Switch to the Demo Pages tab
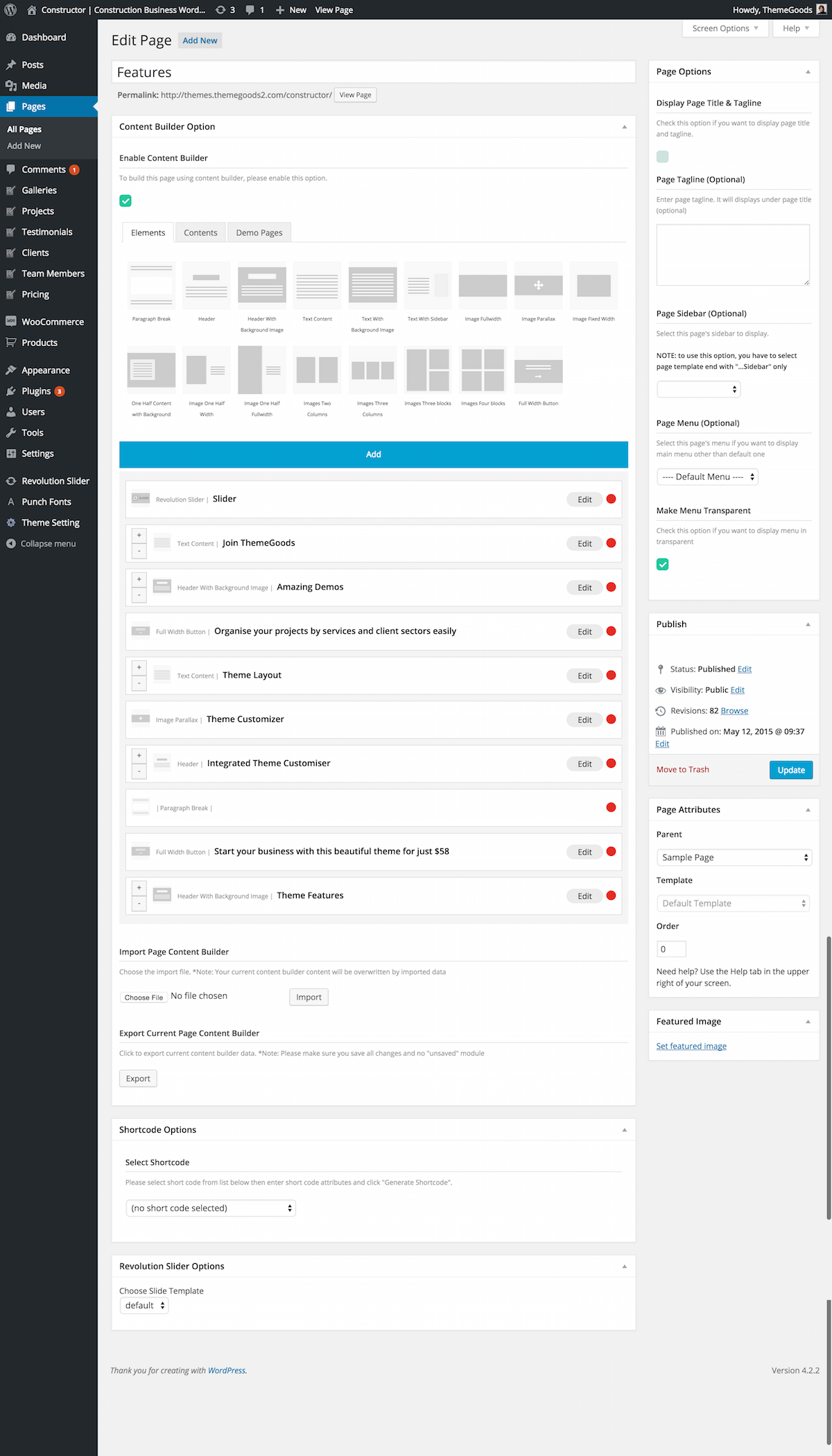 tap(259, 232)
